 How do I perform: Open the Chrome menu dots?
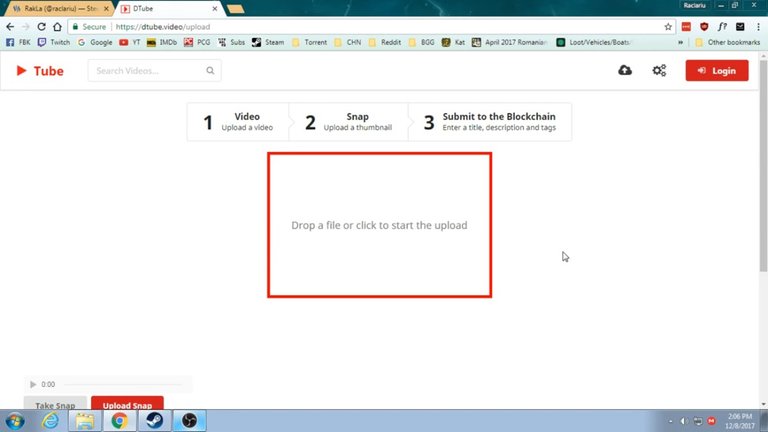pyautogui.click(x=758, y=27)
